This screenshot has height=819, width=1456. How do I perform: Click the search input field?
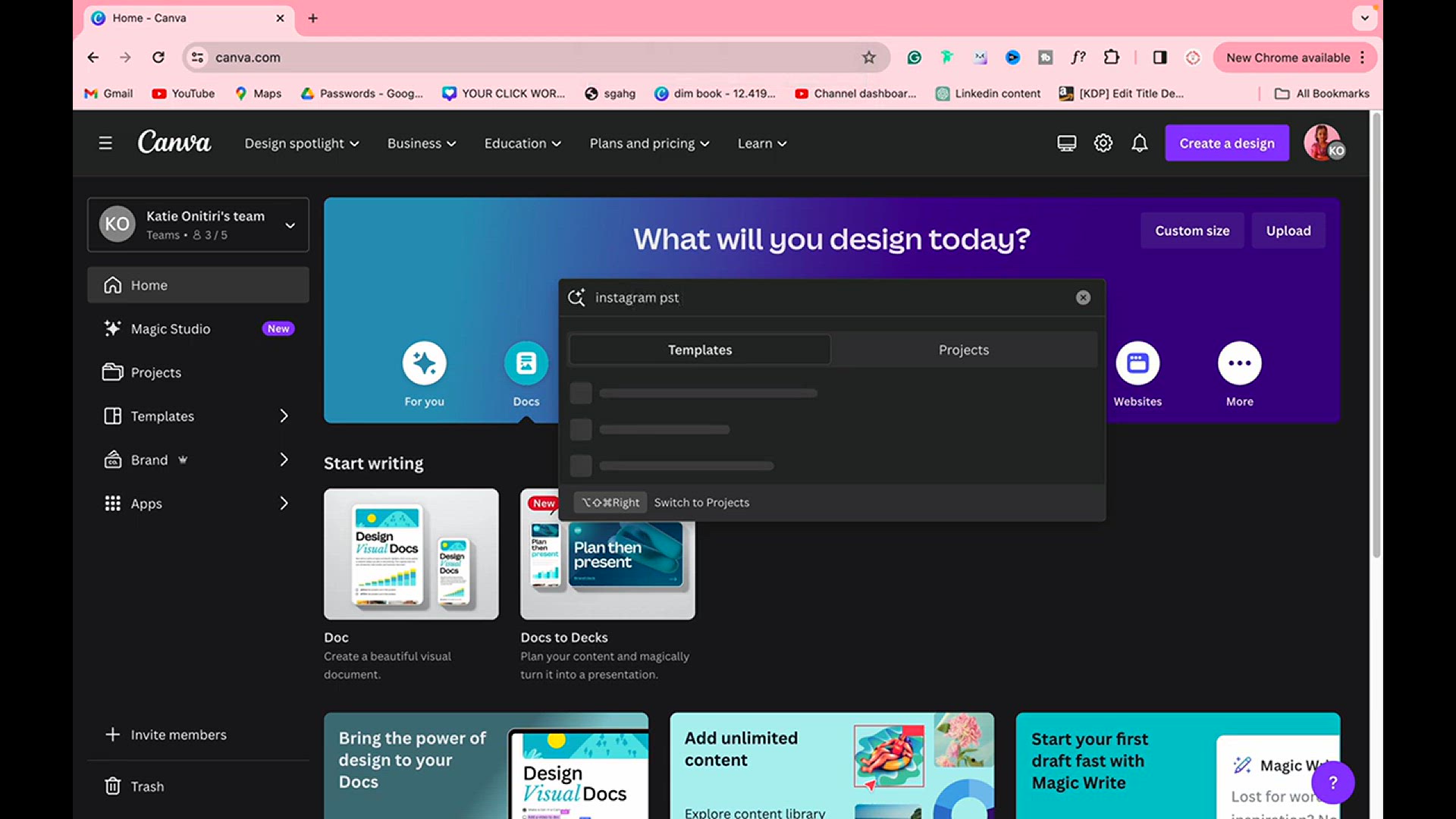click(830, 298)
